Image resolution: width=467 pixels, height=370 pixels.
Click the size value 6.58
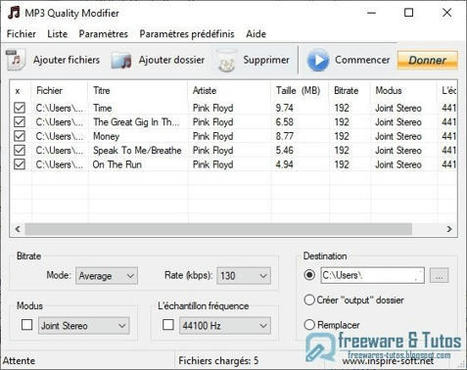click(x=284, y=122)
